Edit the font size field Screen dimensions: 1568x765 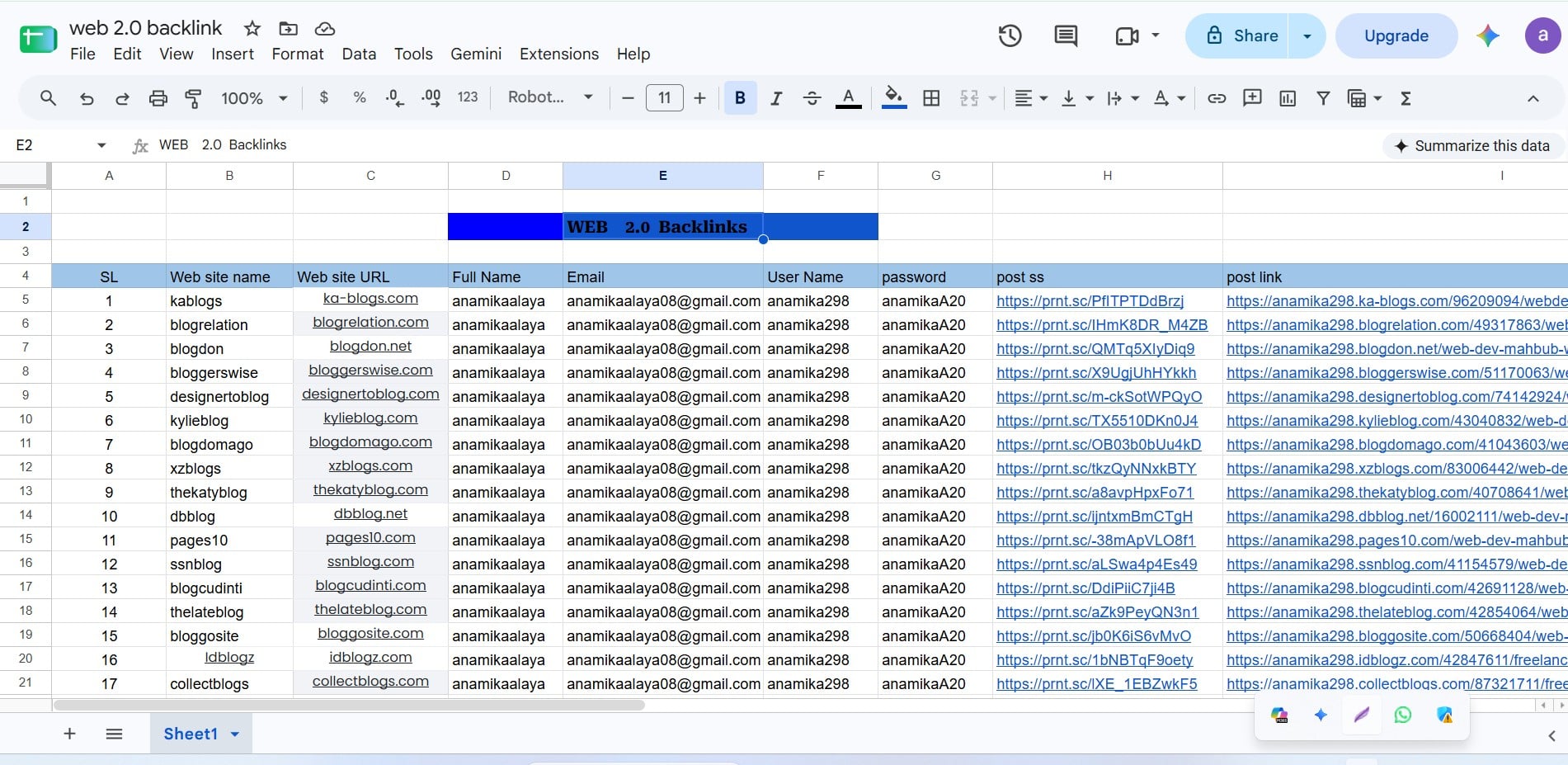tap(664, 98)
